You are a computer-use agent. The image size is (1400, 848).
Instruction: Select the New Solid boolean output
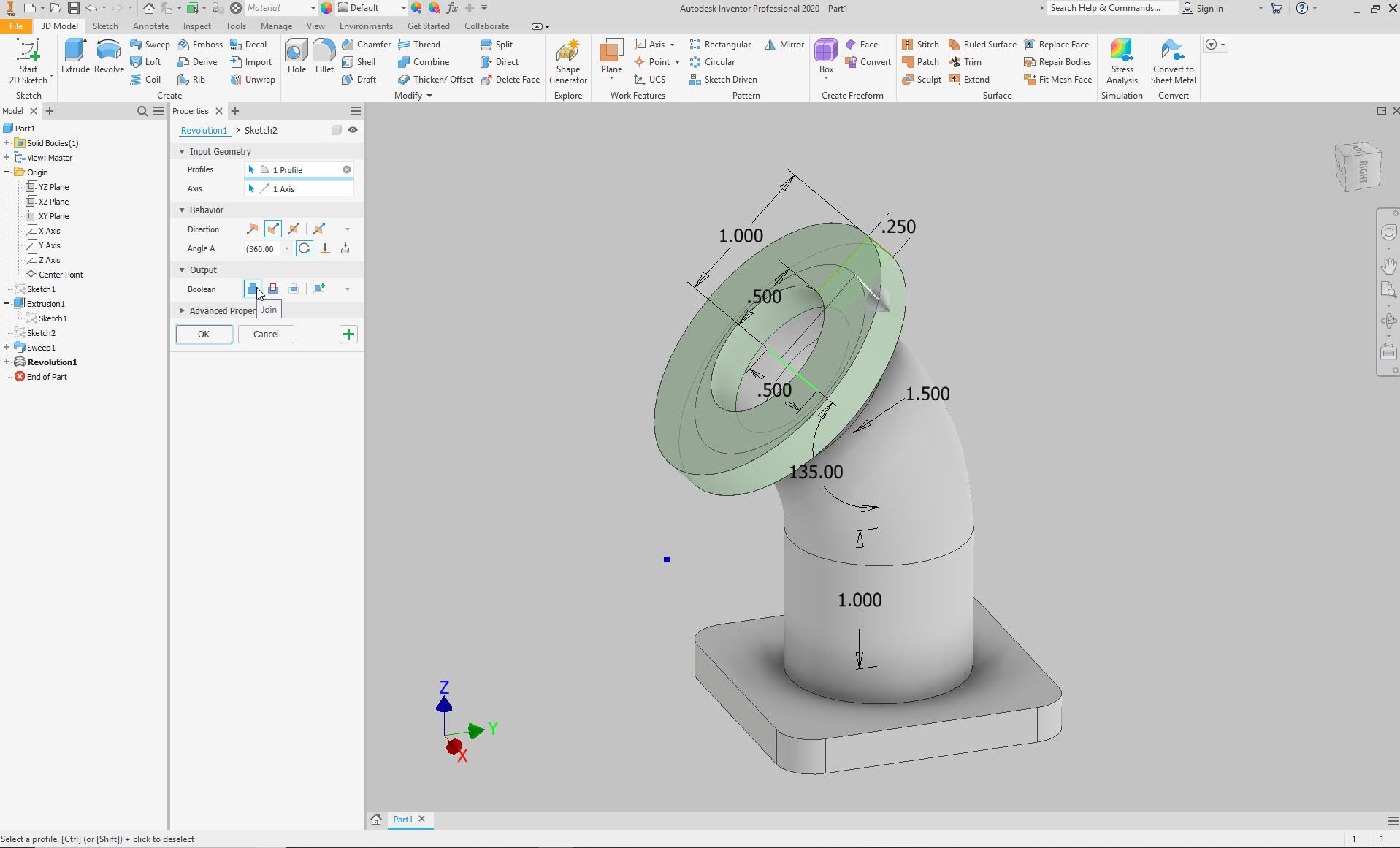tap(319, 289)
